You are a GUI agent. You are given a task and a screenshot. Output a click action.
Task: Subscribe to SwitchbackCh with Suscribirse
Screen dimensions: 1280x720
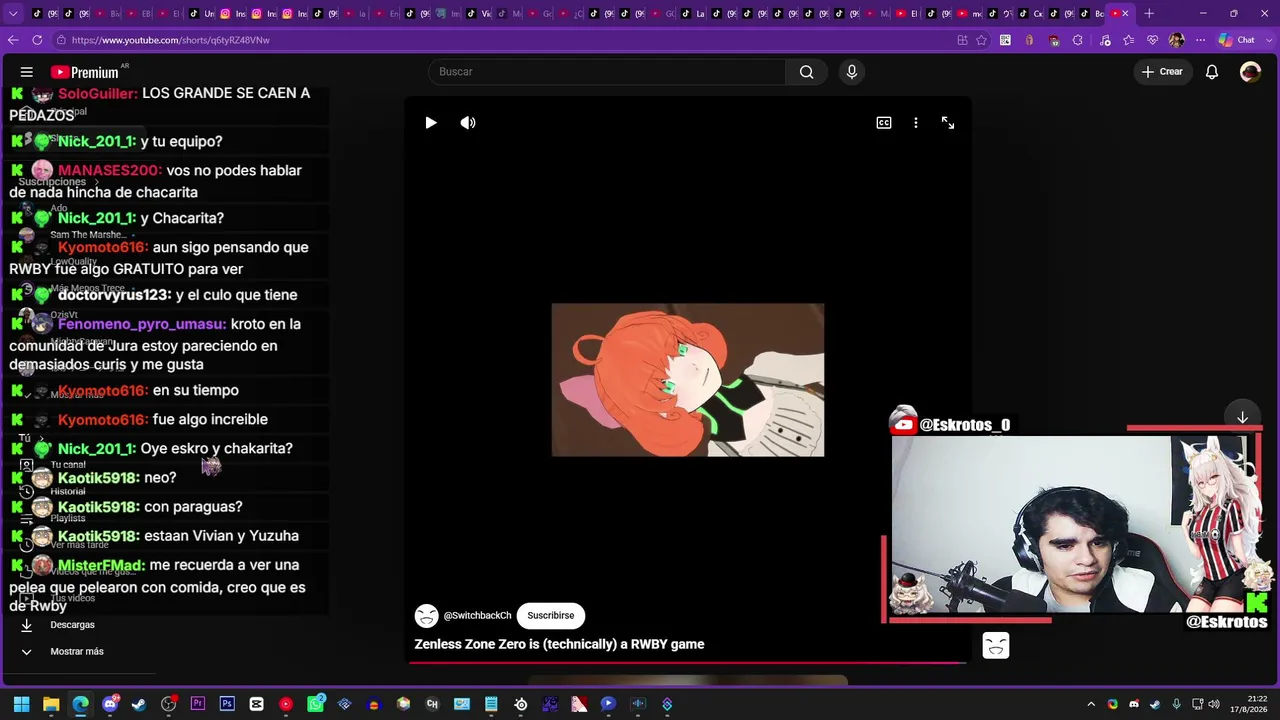(x=551, y=616)
